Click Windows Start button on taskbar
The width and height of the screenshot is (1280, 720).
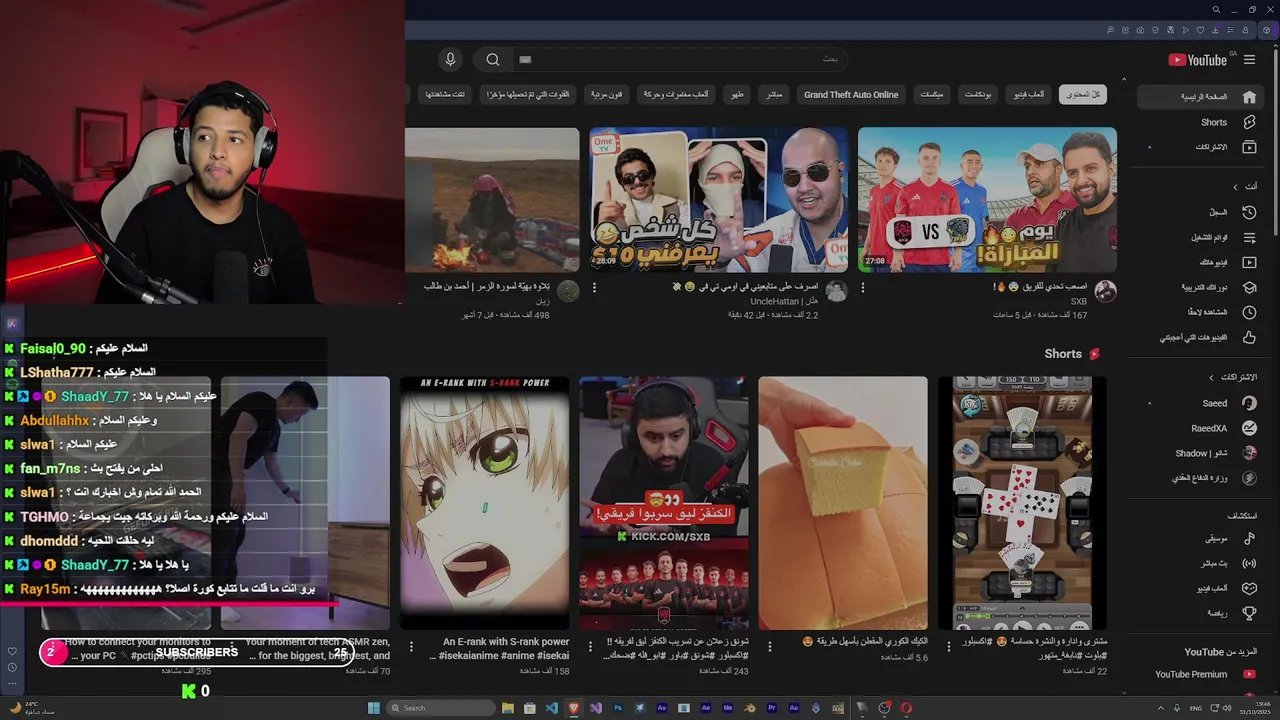coord(374,708)
